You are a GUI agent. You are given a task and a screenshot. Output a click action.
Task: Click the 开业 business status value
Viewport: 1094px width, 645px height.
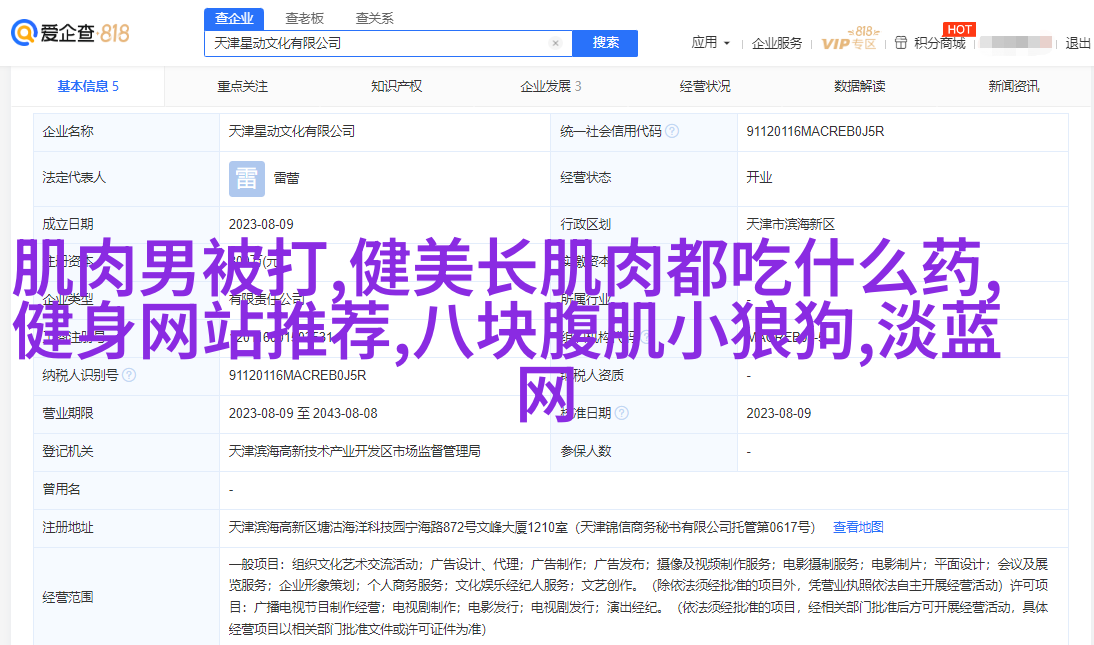(759, 177)
